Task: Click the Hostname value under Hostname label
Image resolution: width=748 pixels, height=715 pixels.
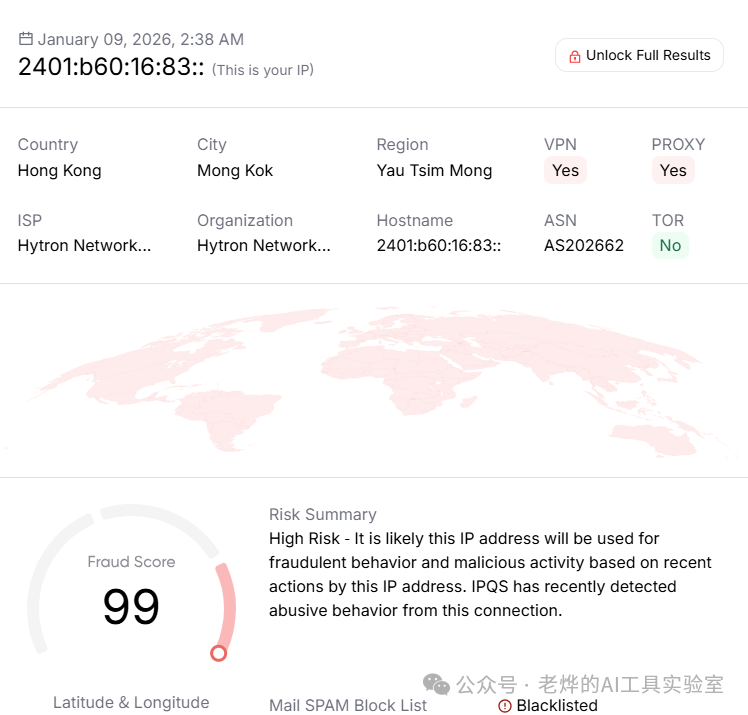Action: pos(439,245)
